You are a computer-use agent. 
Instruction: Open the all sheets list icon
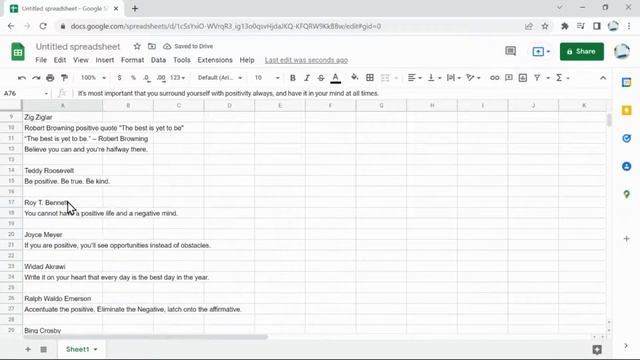(44, 349)
